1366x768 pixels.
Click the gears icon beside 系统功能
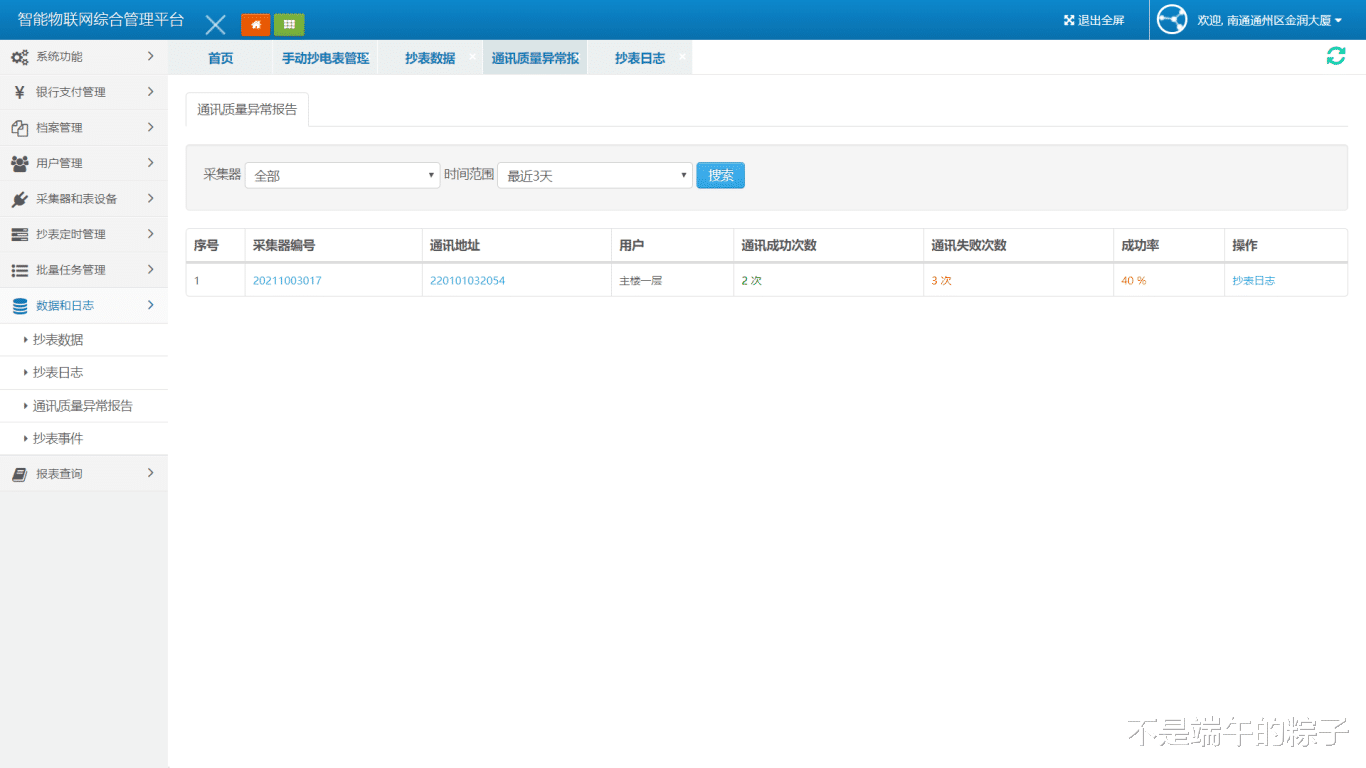coord(19,57)
